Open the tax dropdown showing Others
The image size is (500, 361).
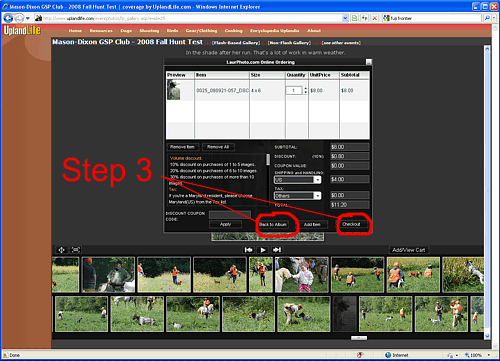coord(297,196)
